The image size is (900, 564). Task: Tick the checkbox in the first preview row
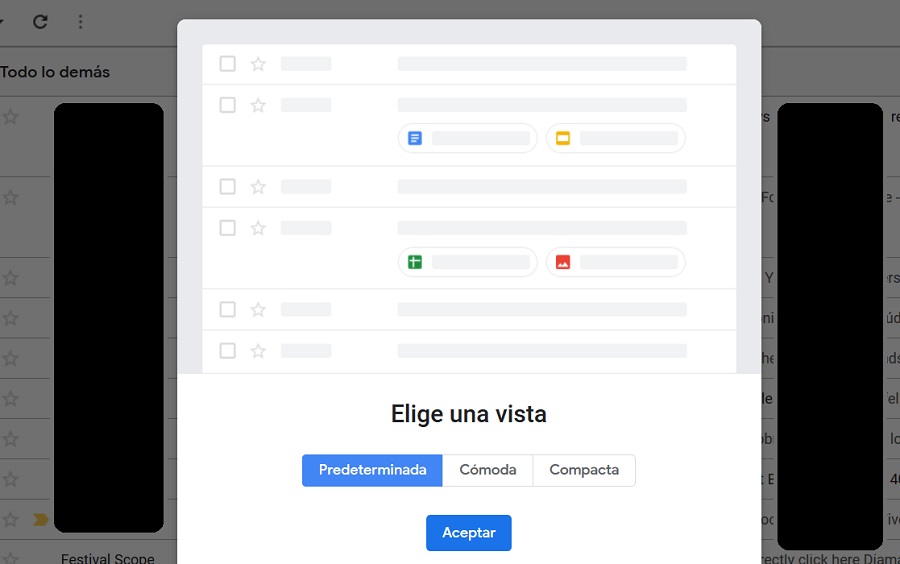[x=227, y=64]
